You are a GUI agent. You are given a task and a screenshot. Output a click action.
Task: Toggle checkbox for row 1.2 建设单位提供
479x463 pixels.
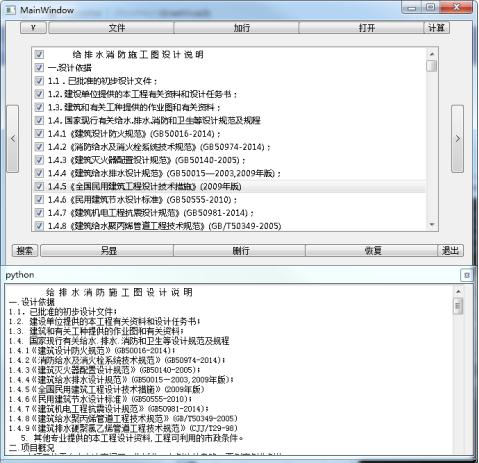pos(39,94)
